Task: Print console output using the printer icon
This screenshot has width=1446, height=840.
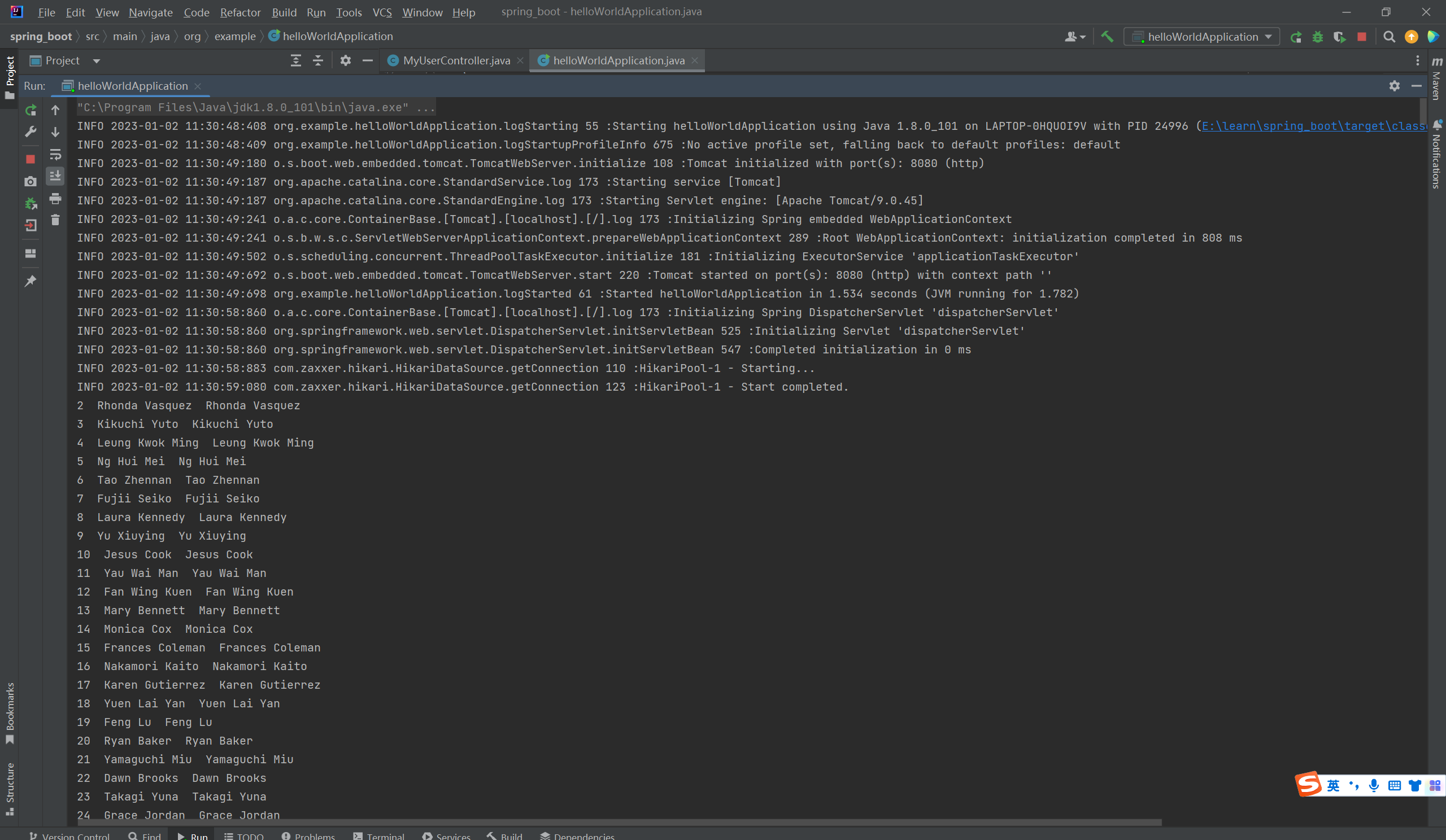Action: coord(55,199)
